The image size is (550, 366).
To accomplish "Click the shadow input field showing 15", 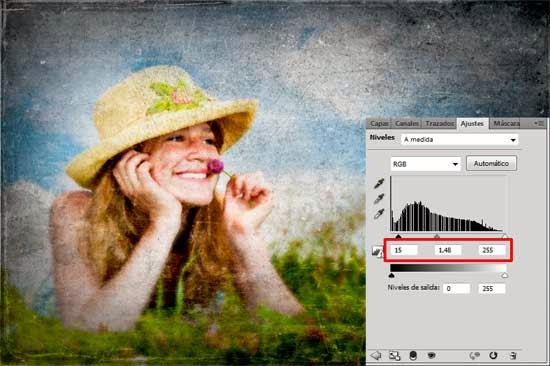I will [x=404, y=250].
